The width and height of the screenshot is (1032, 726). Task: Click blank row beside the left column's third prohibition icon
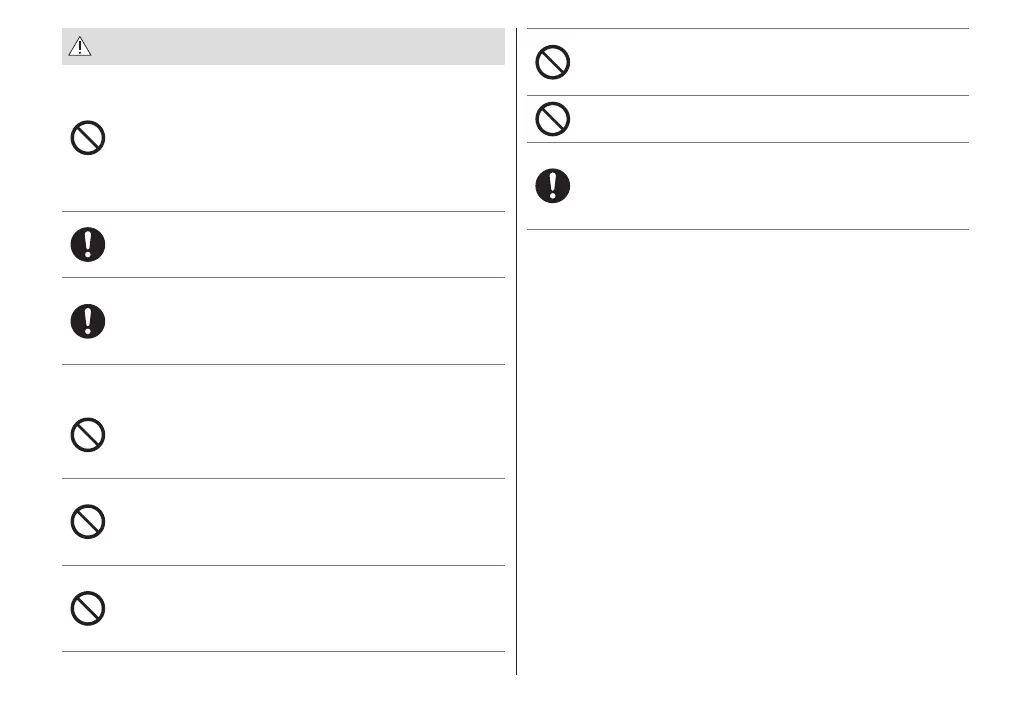tap(300, 521)
